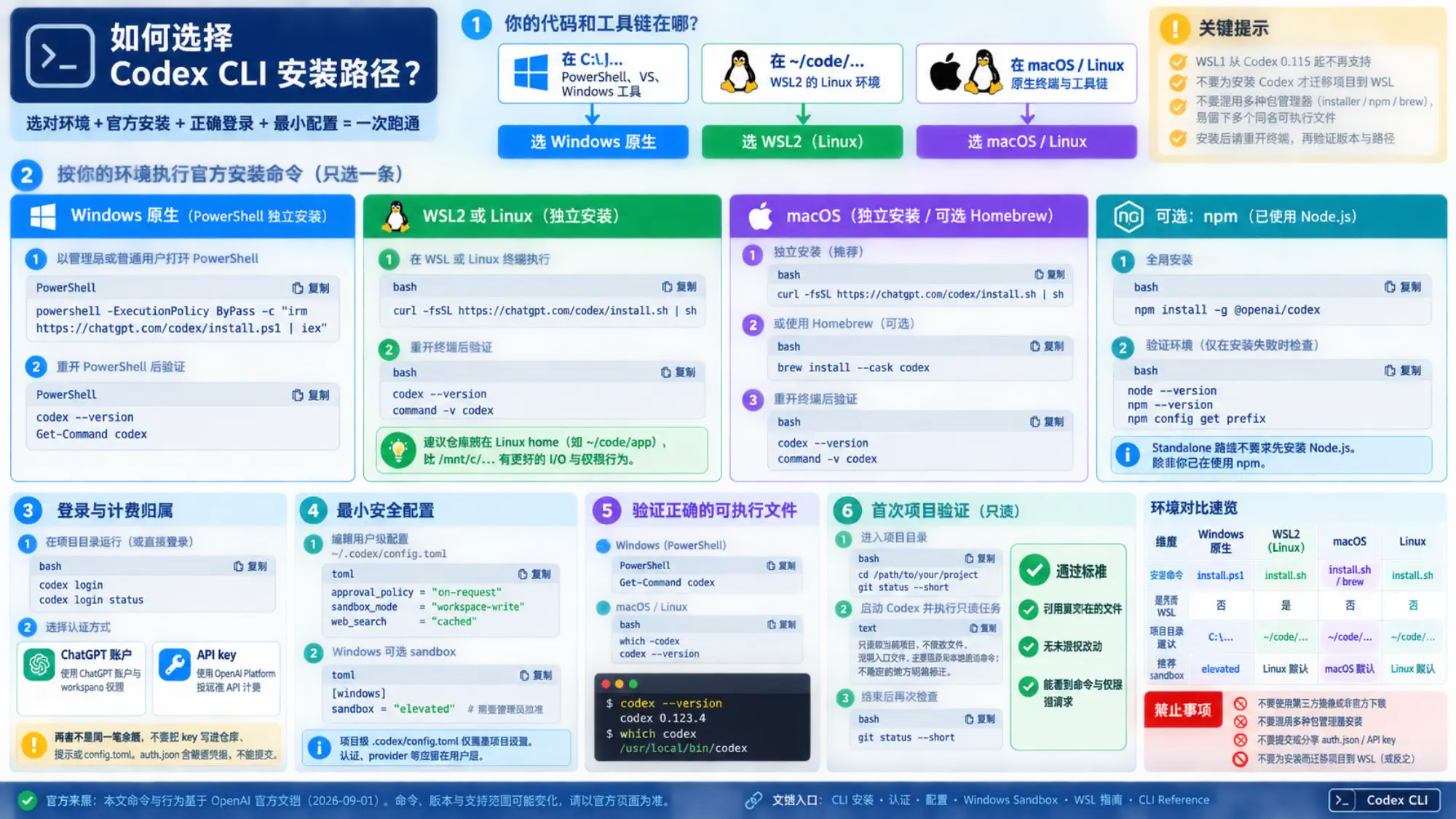Viewport: 1456px width, 819px height.
Task: Copy the codex login bash block
Action: [250, 566]
